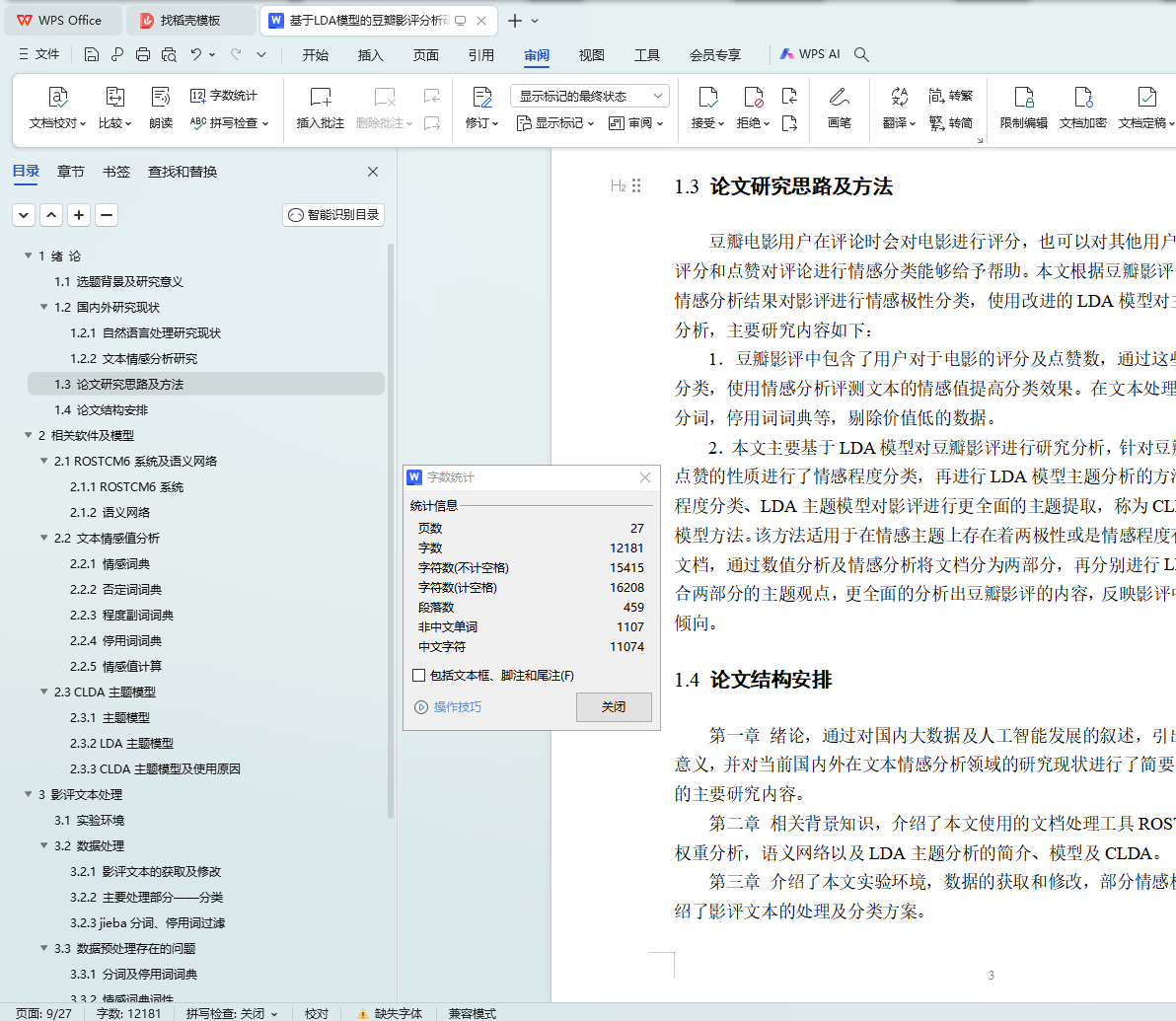The width and height of the screenshot is (1176, 1021).
Task: Open the 文件 menu
Action: click(39, 54)
